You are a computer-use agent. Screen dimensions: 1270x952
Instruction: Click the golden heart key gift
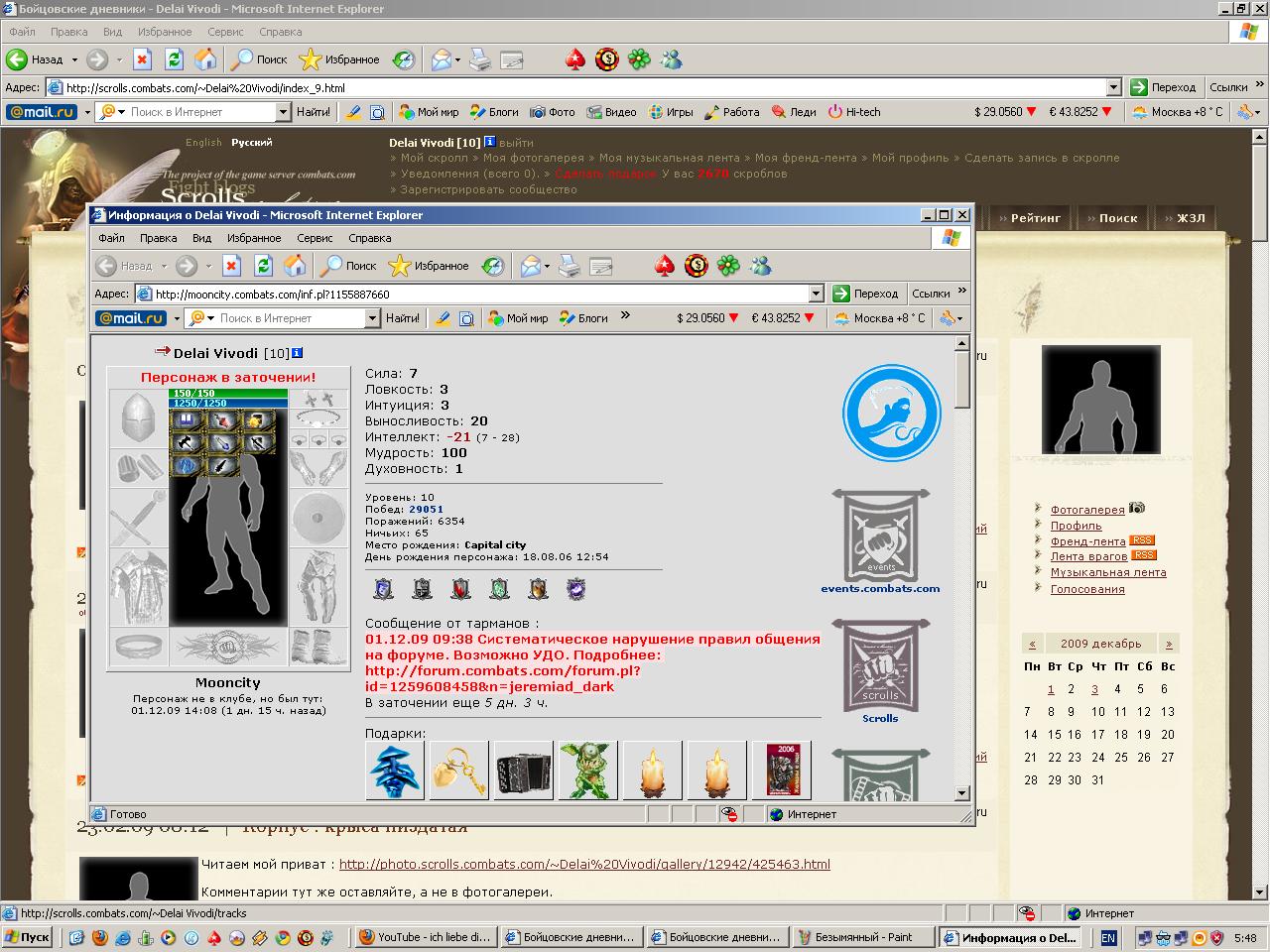click(458, 771)
